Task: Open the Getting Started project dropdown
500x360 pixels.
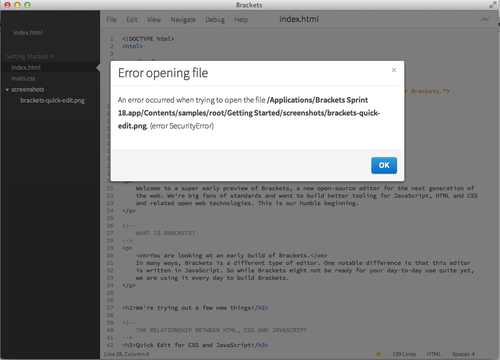Action: (29, 56)
